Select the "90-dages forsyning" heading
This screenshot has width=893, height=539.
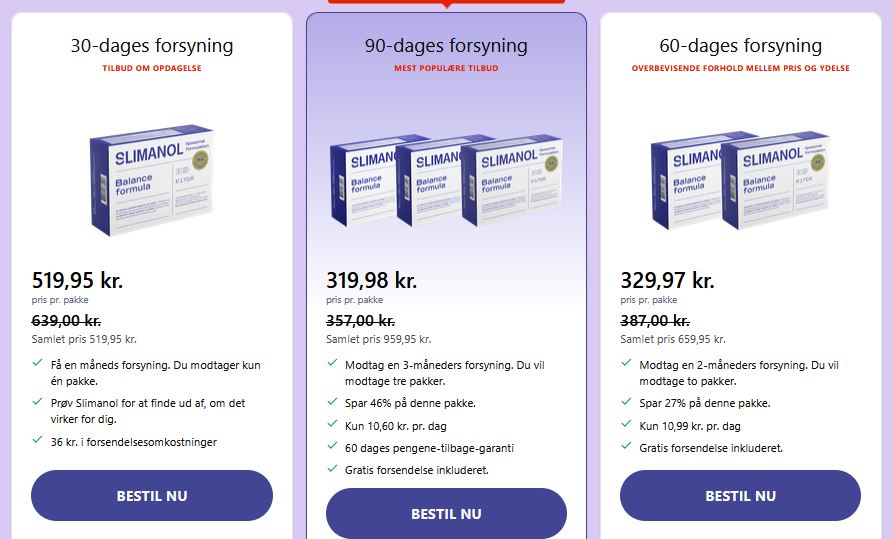pyautogui.click(x=446, y=46)
